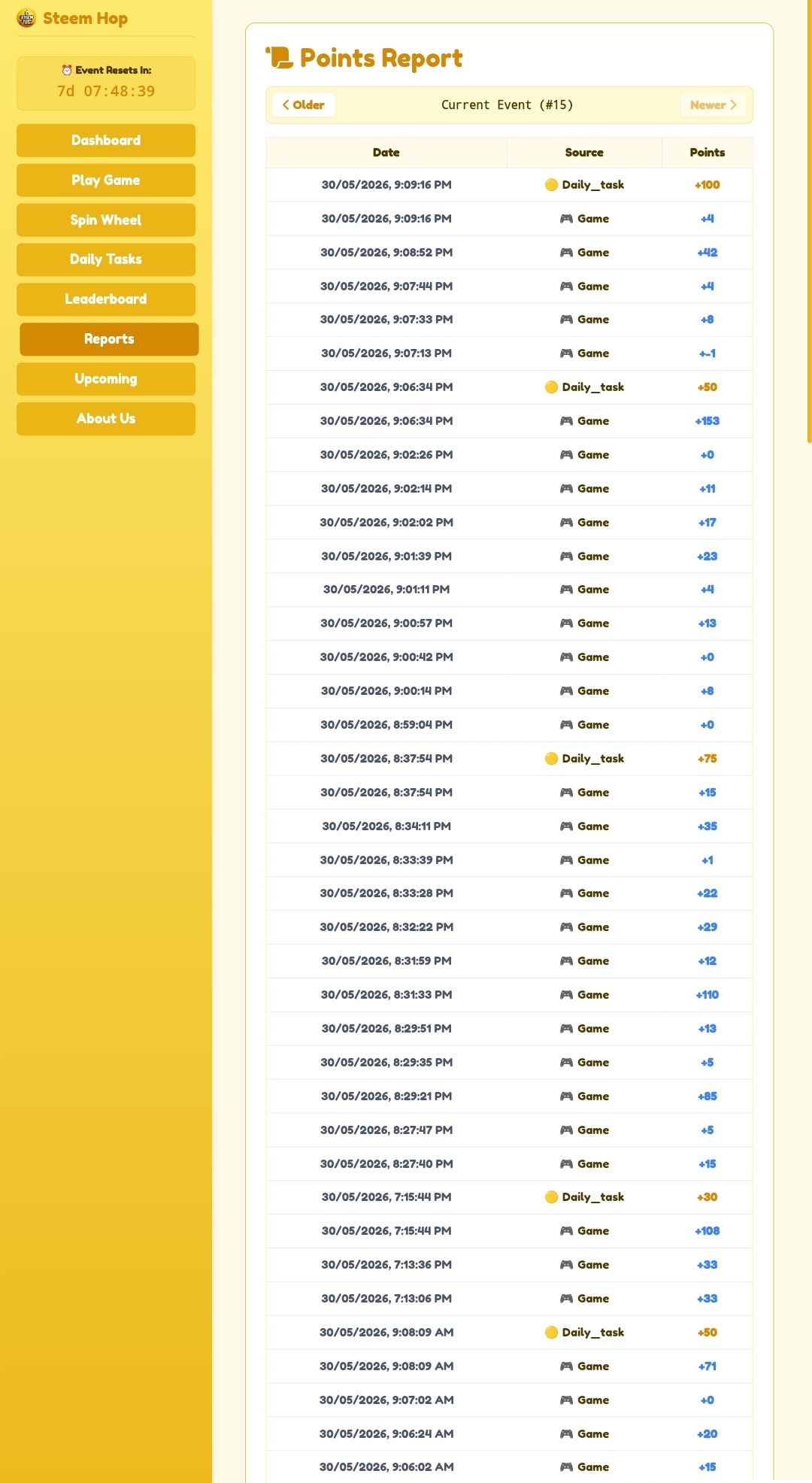Click the alarm clock icon by Event Resets

click(67, 70)
